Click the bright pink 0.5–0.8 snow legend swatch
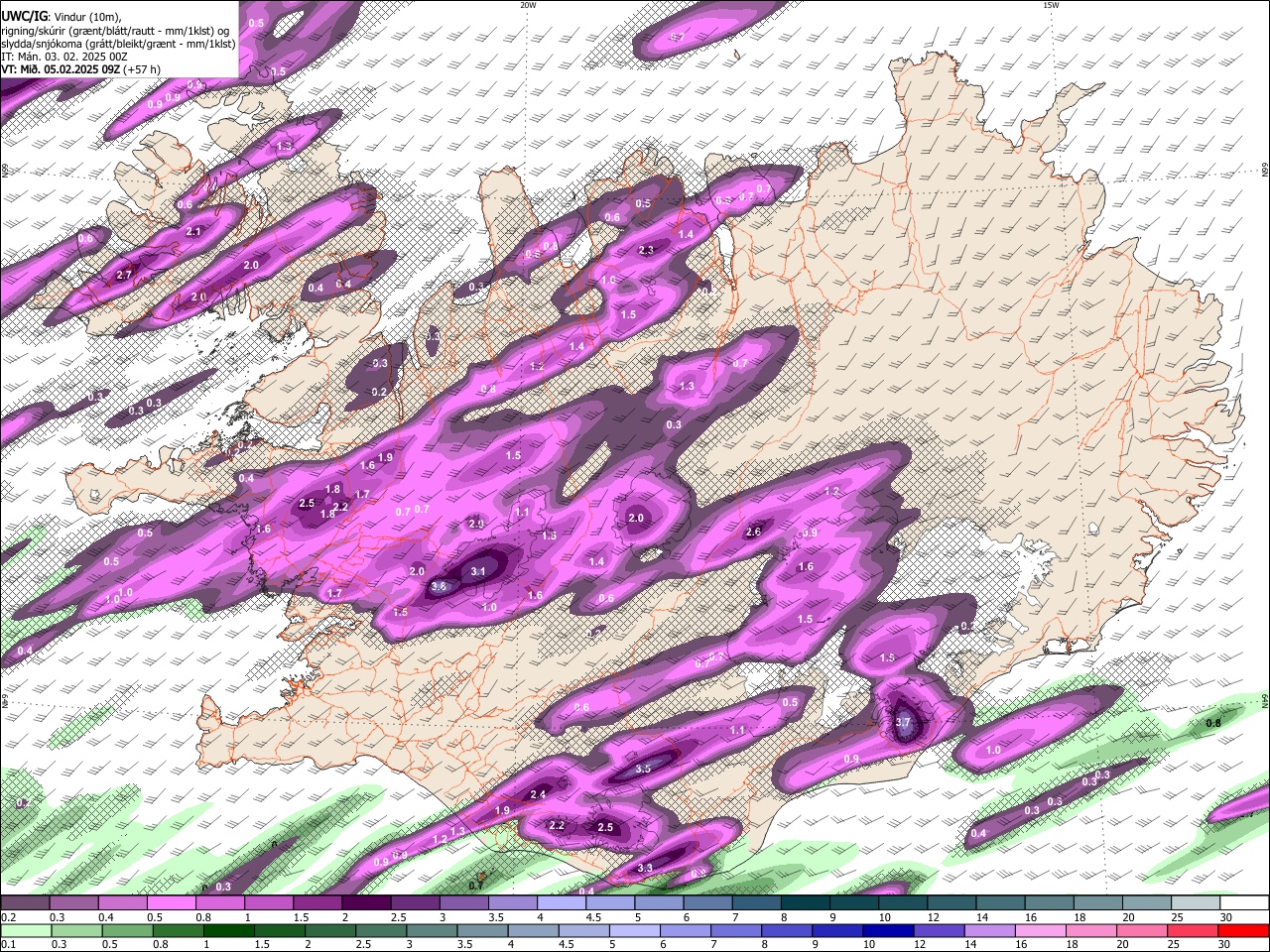Viewport: 1270px width, 952px height. click(x=171, y=903)
